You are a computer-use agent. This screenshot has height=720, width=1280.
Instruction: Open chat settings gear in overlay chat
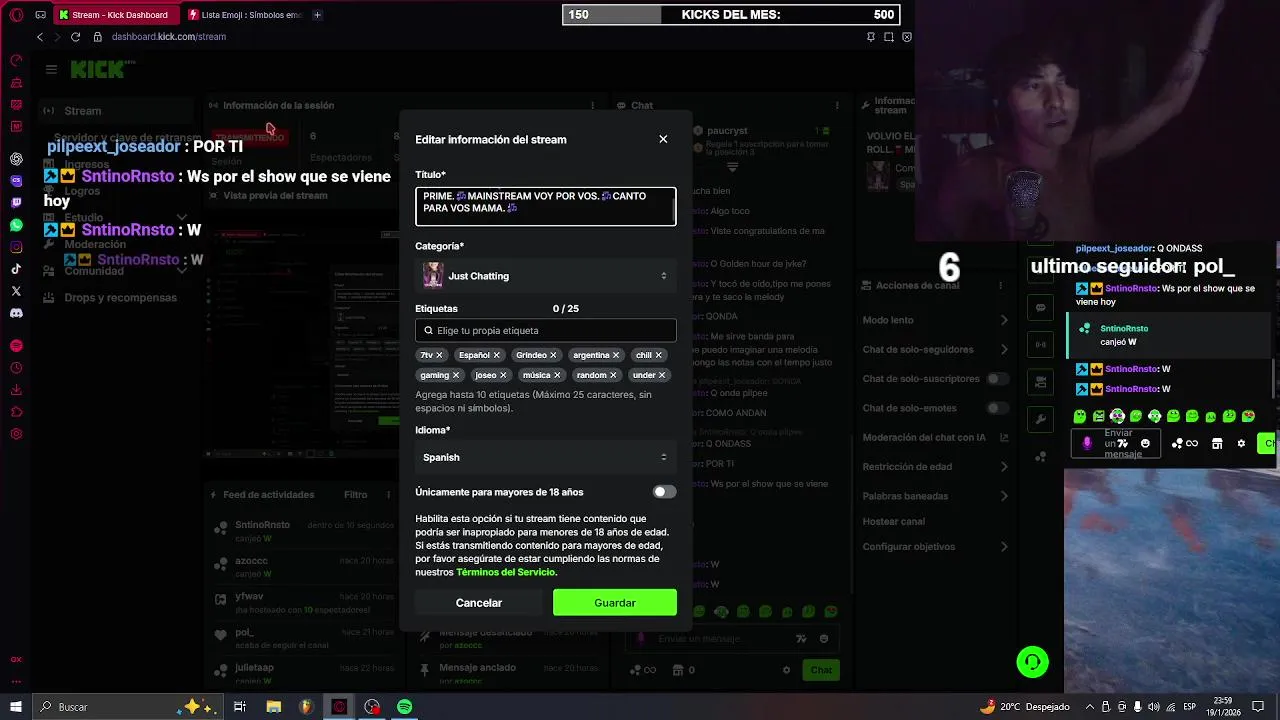coord(1242,444)
